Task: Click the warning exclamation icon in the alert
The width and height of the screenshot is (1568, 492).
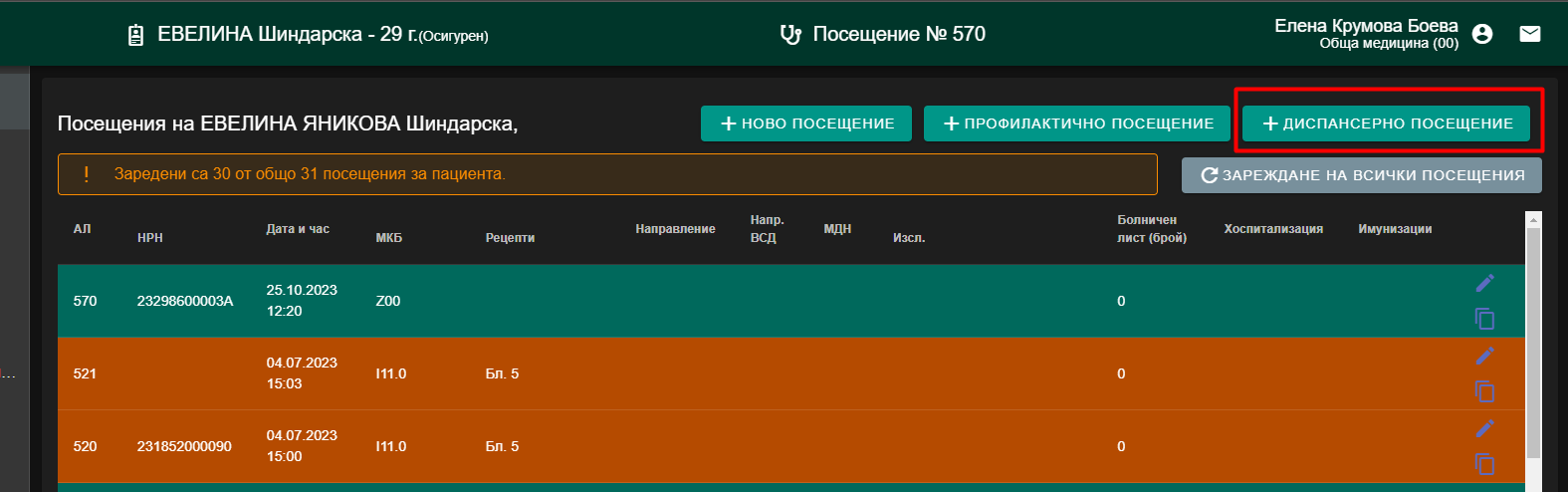Action: click(87, 174)
